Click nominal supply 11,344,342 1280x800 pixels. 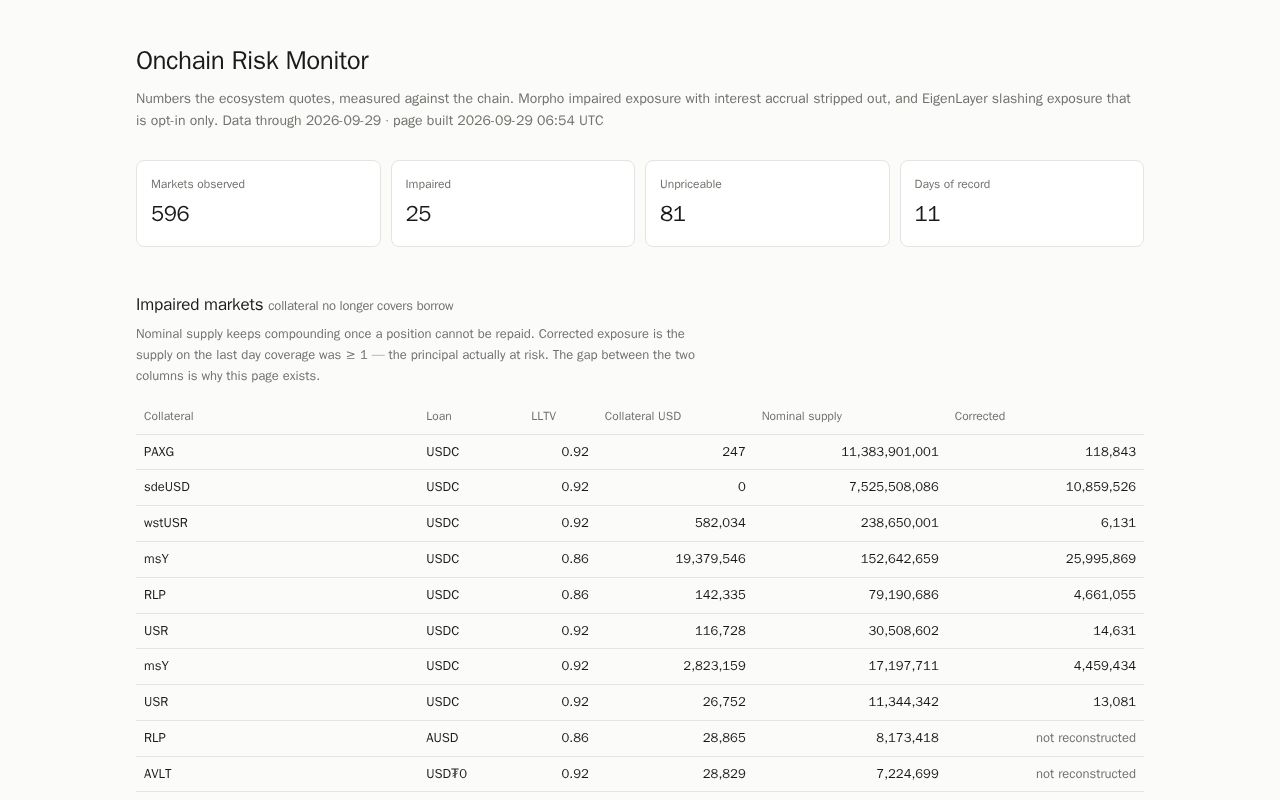click(904, 702)
